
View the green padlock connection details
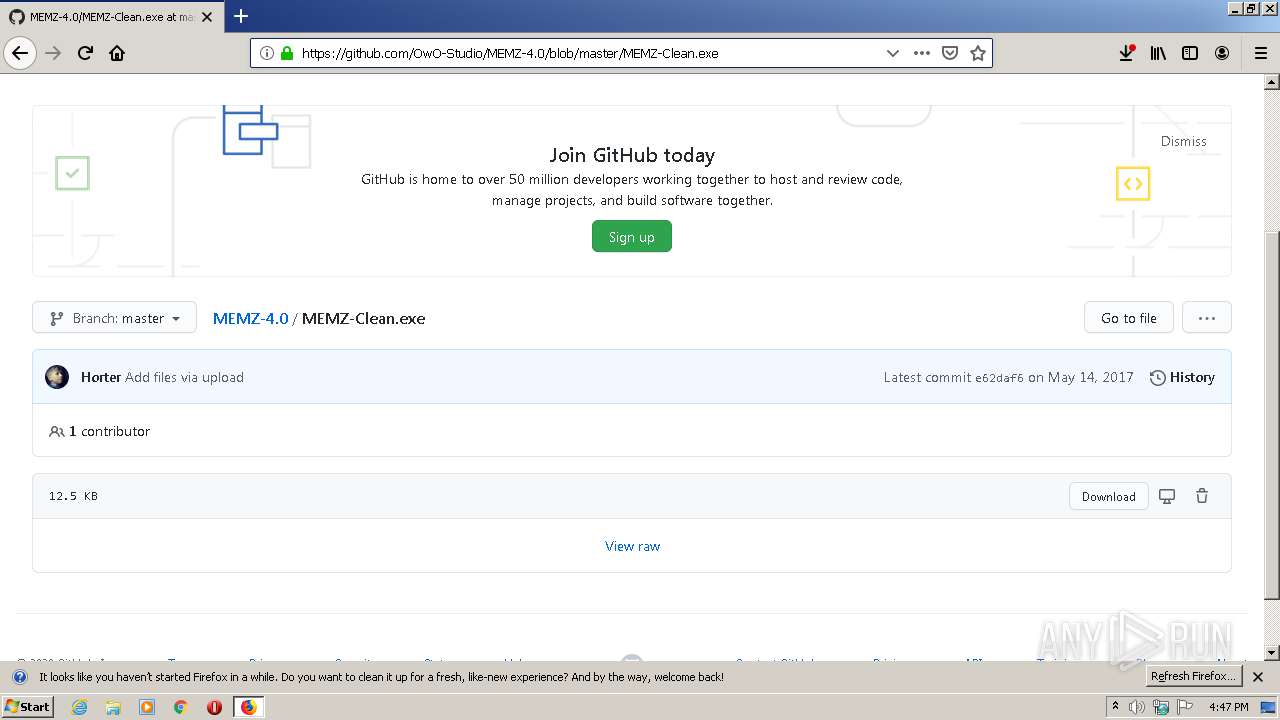[x=287, y=53]
